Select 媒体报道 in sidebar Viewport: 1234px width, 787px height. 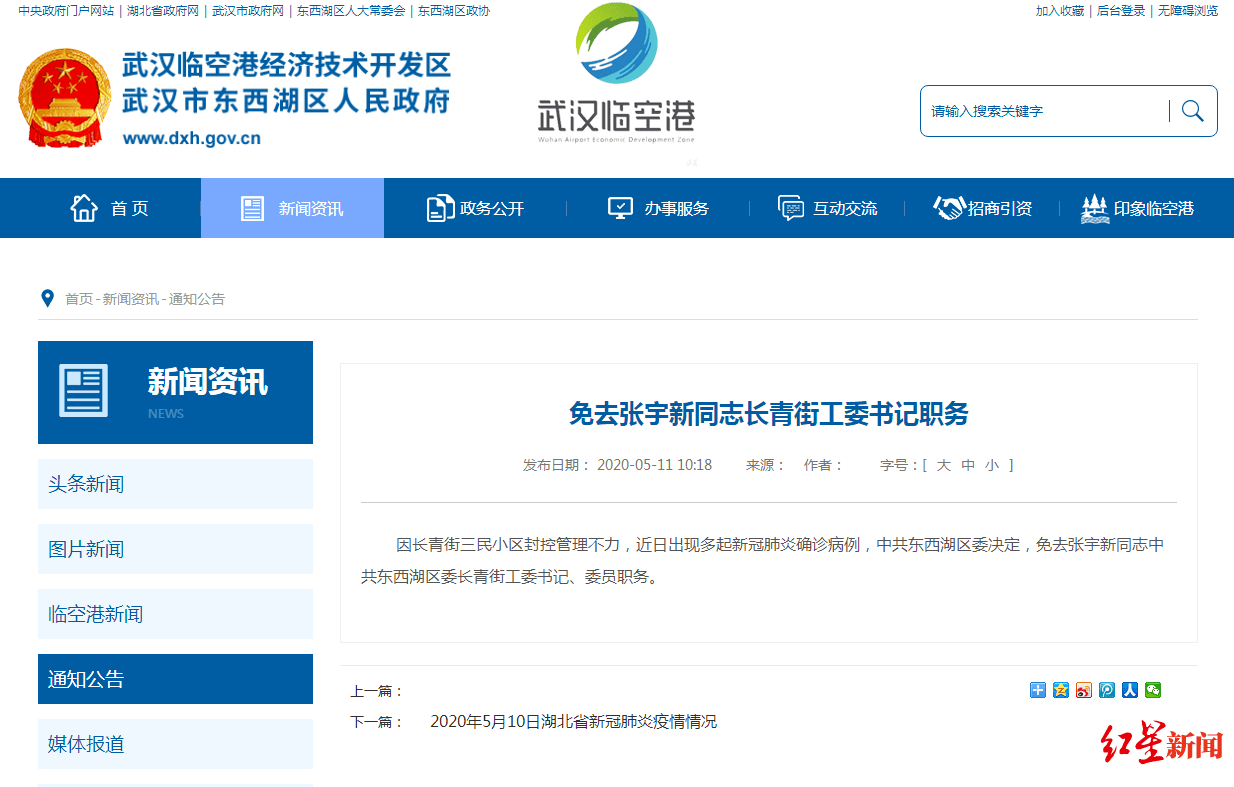[175, 744]
